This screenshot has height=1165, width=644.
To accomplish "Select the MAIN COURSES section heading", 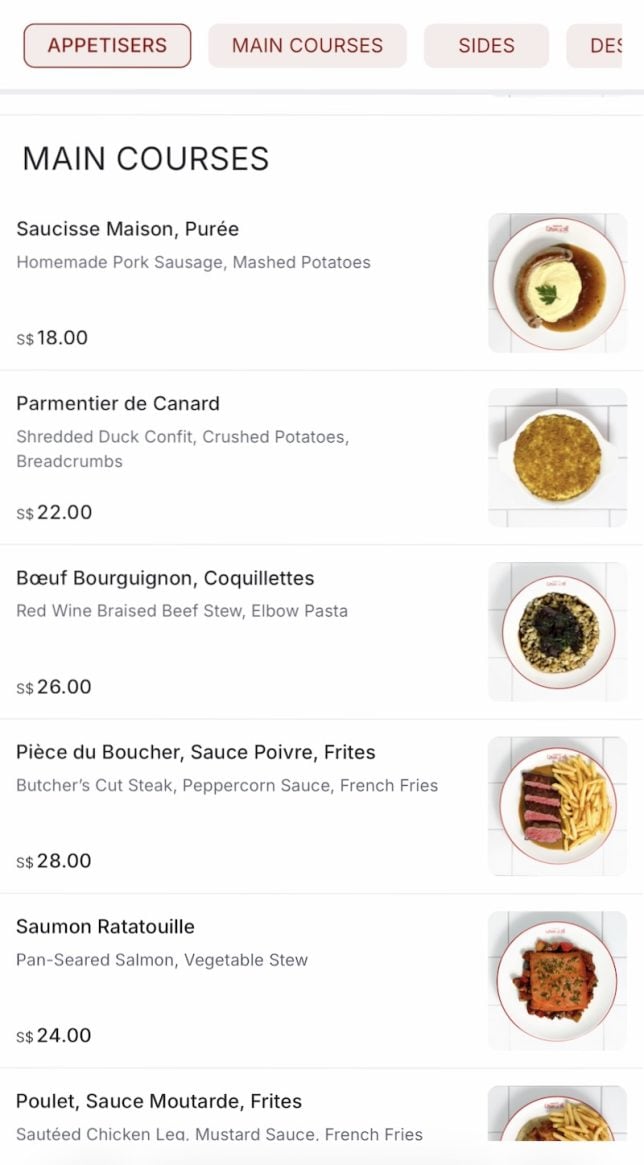I will click(x=147, y=158).
